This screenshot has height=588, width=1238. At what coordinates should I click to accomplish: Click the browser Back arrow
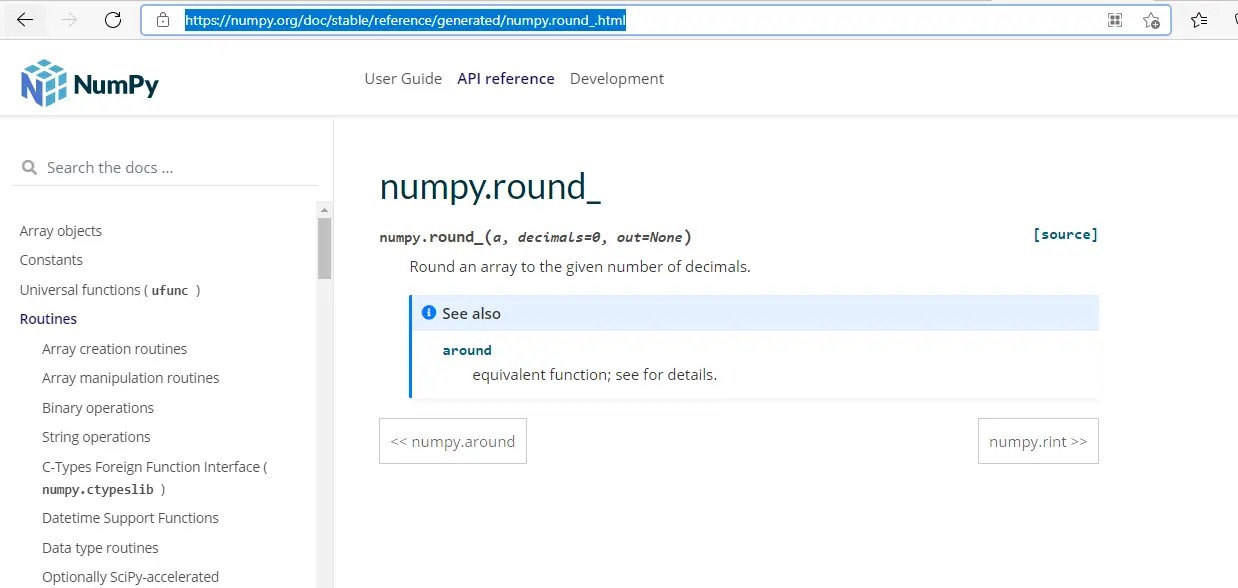pos(25,20)
